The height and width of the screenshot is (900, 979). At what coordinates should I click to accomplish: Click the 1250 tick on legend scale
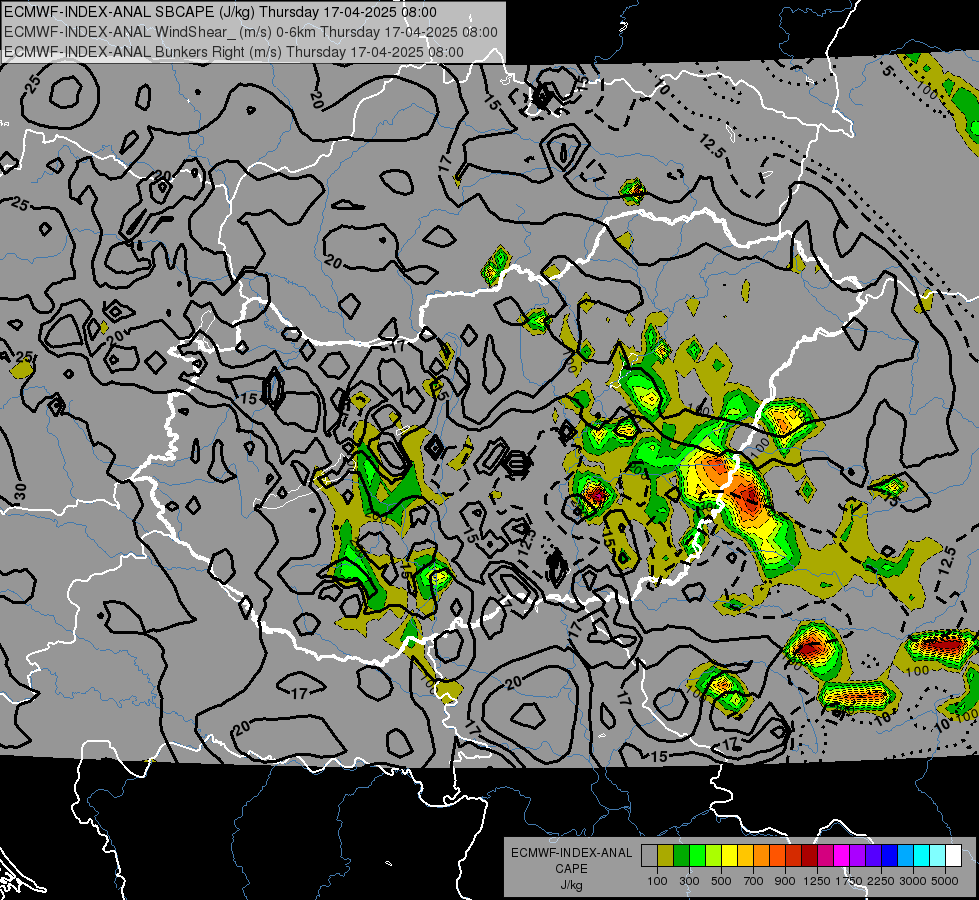(817, 881)
